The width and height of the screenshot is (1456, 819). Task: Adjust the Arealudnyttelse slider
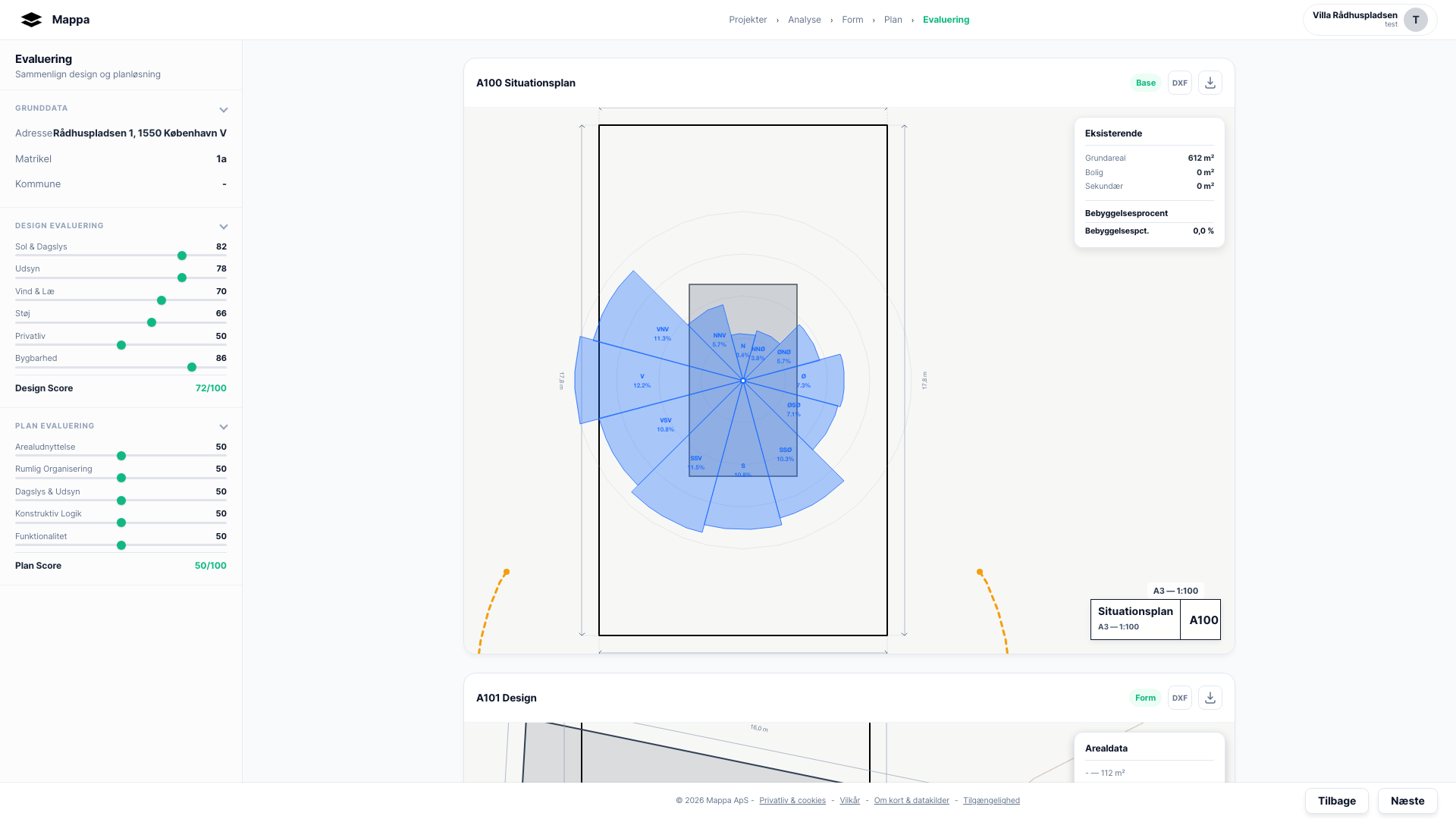point(121,456)
